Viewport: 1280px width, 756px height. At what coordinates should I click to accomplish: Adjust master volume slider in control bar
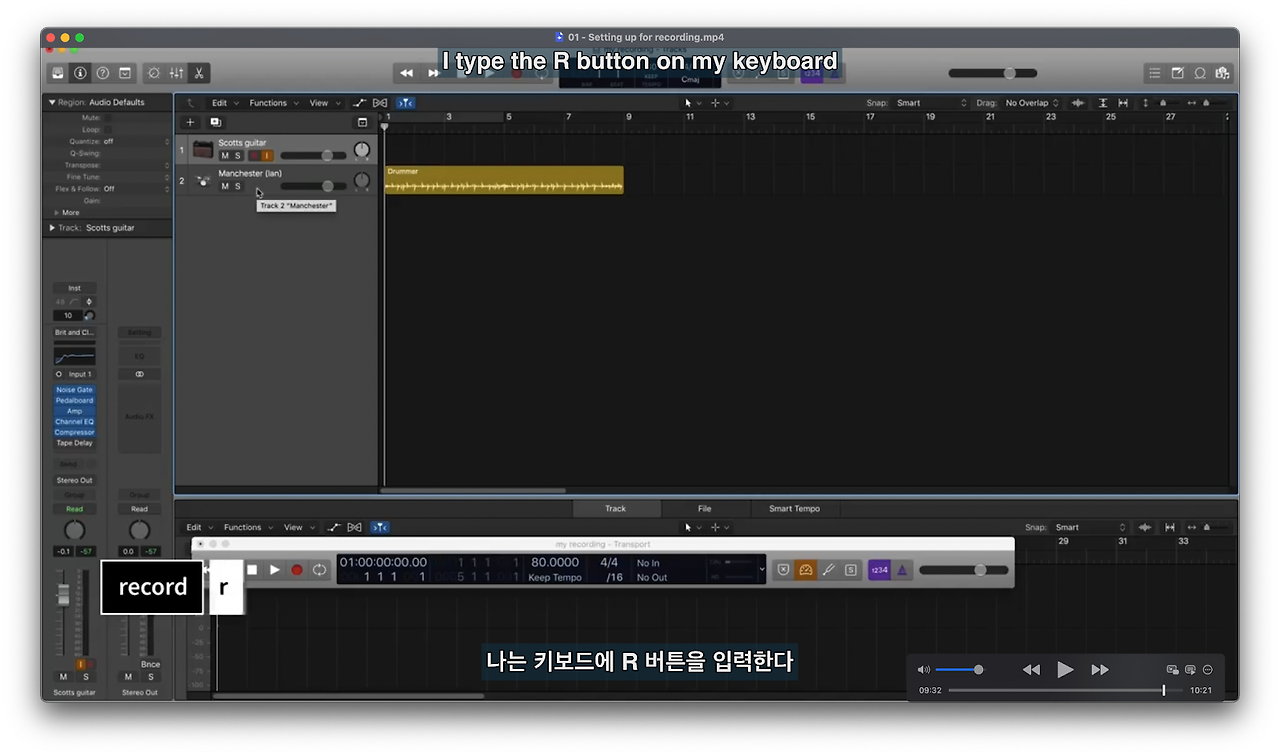tap(993, 73)
